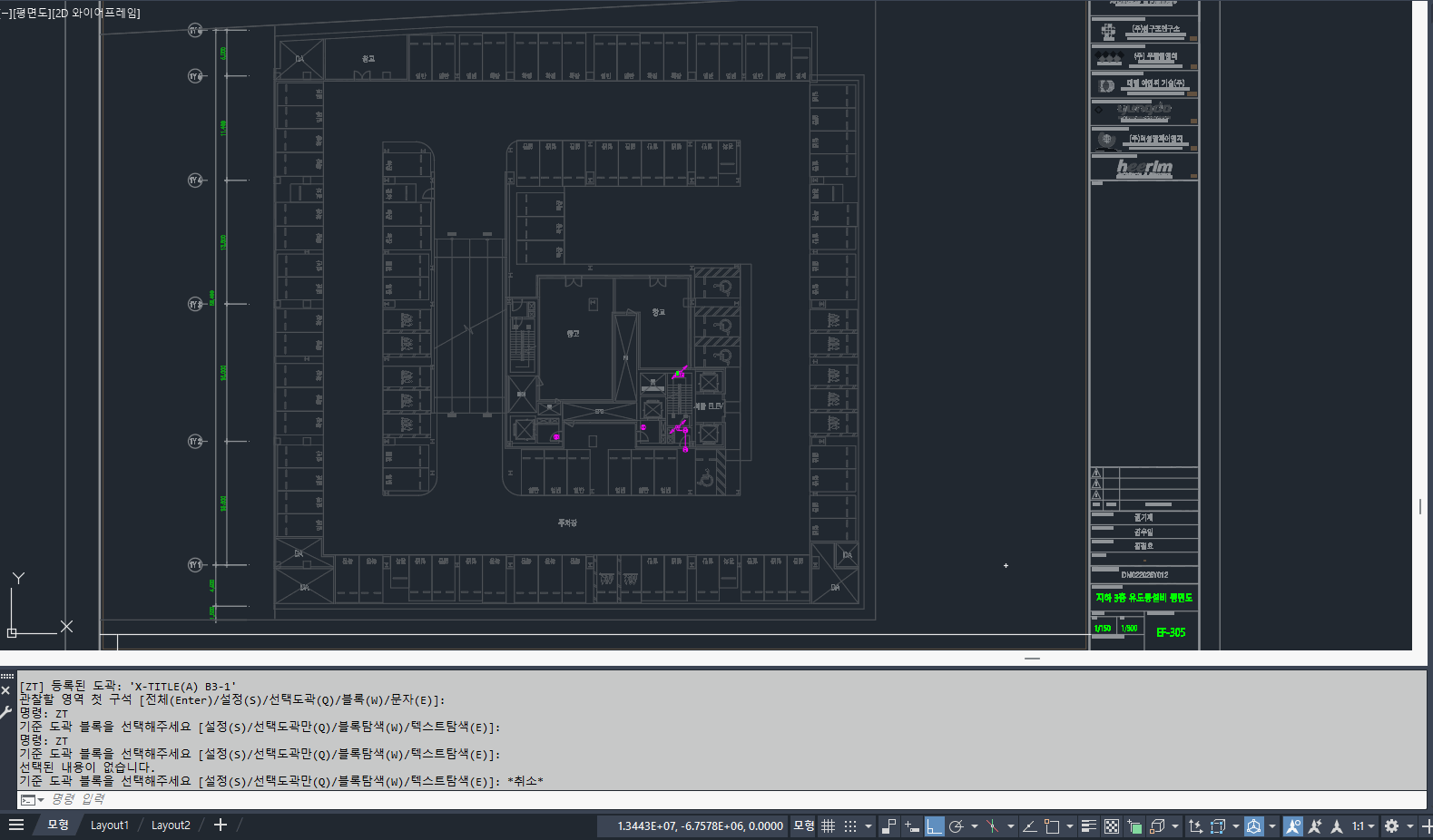This screenshot has width=1433, height=840.
Task: Open the layout tabs hamburger menu
Action: 16,825
